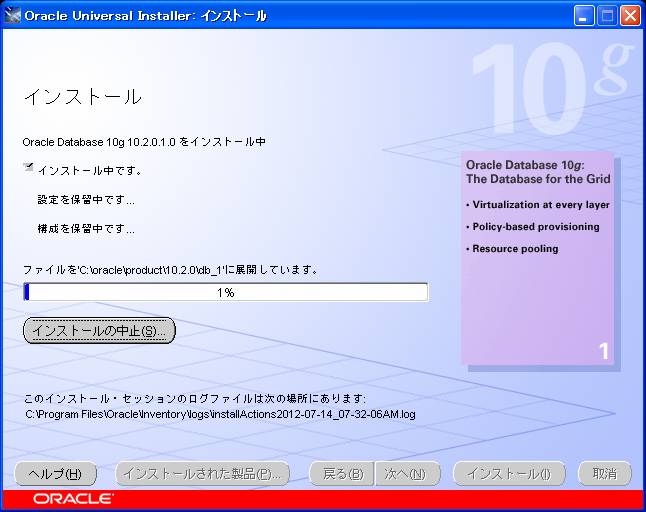This screenshot has height=512, width=646.
Task: Click the インストールされた製品(P)... button
Action: tap(202, 474)
